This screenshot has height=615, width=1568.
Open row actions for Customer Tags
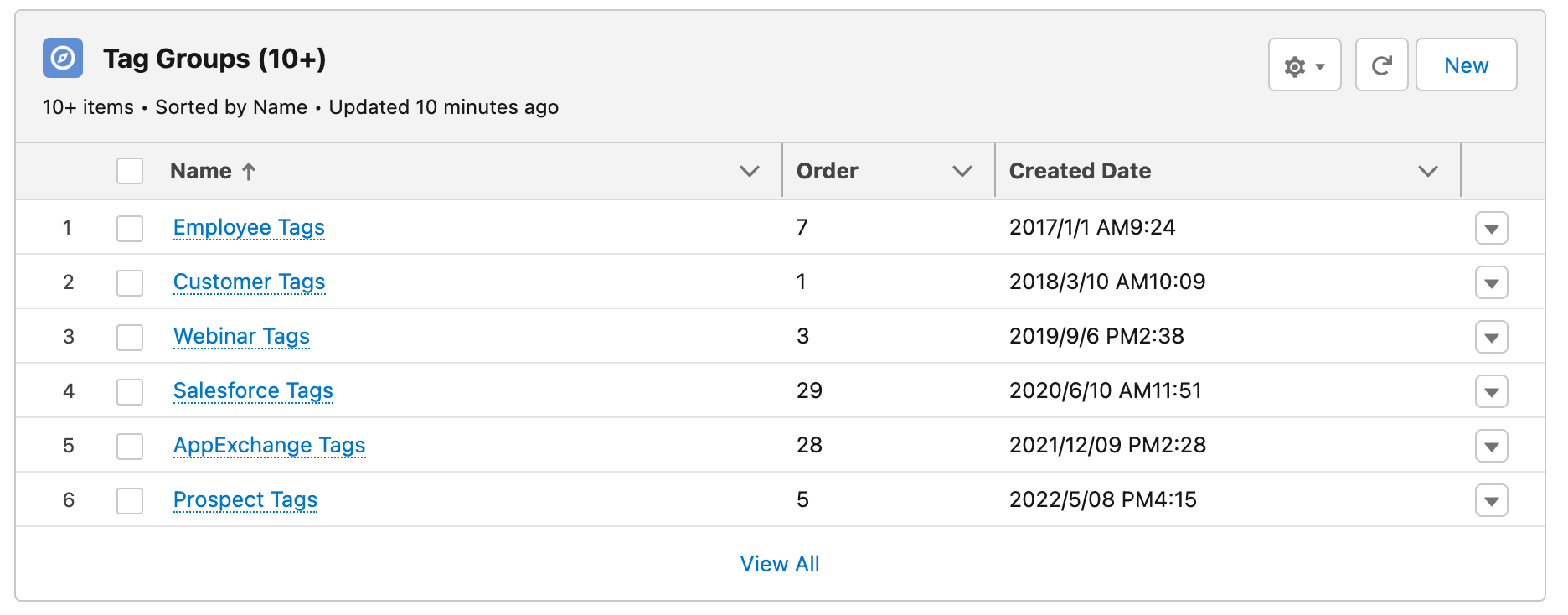point(1491,283)
